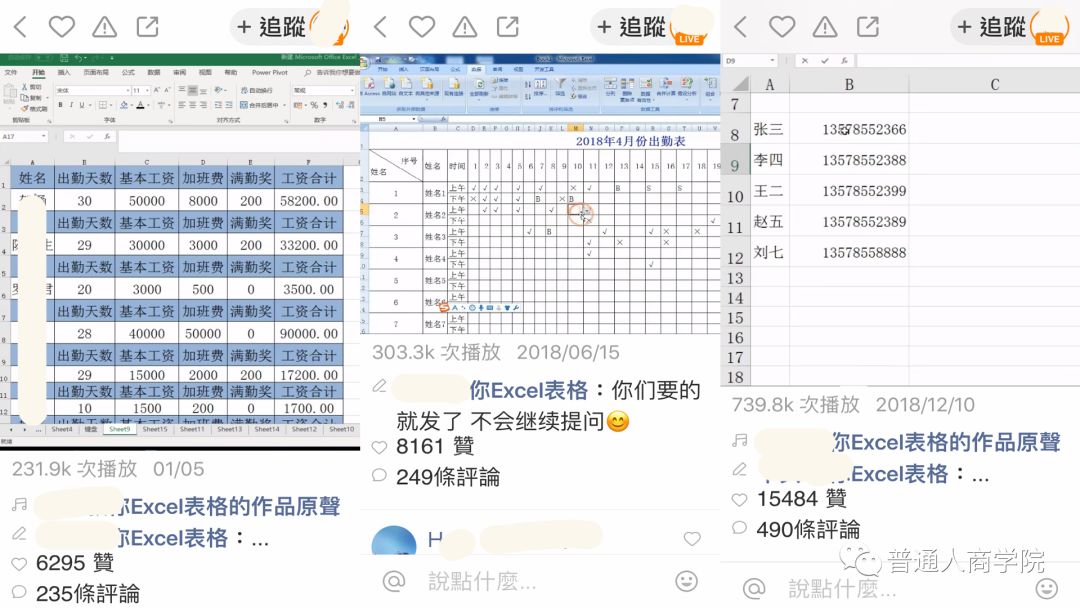
Task: Tap the report warning icon on left video
Action: [x=105, y=28]
